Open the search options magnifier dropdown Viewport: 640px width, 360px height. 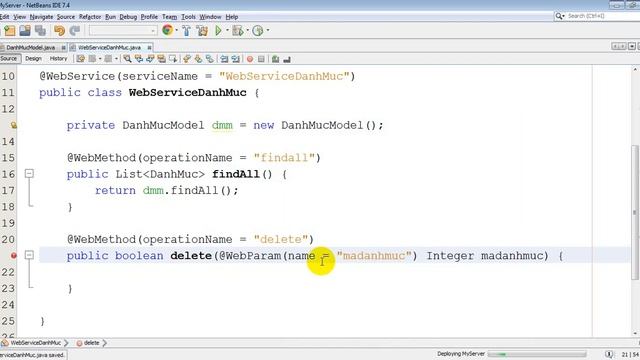click(x=560, y=16)
